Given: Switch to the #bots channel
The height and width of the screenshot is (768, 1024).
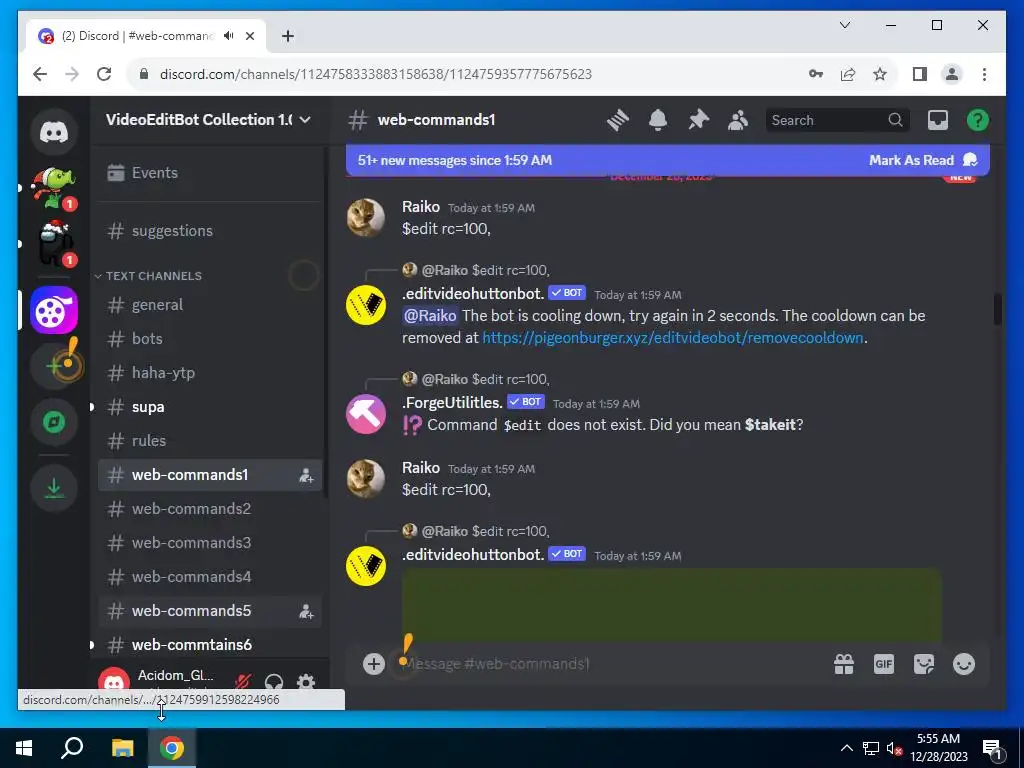Looking at the screenshot, I should pyautogui.click(x=209, y=339).
